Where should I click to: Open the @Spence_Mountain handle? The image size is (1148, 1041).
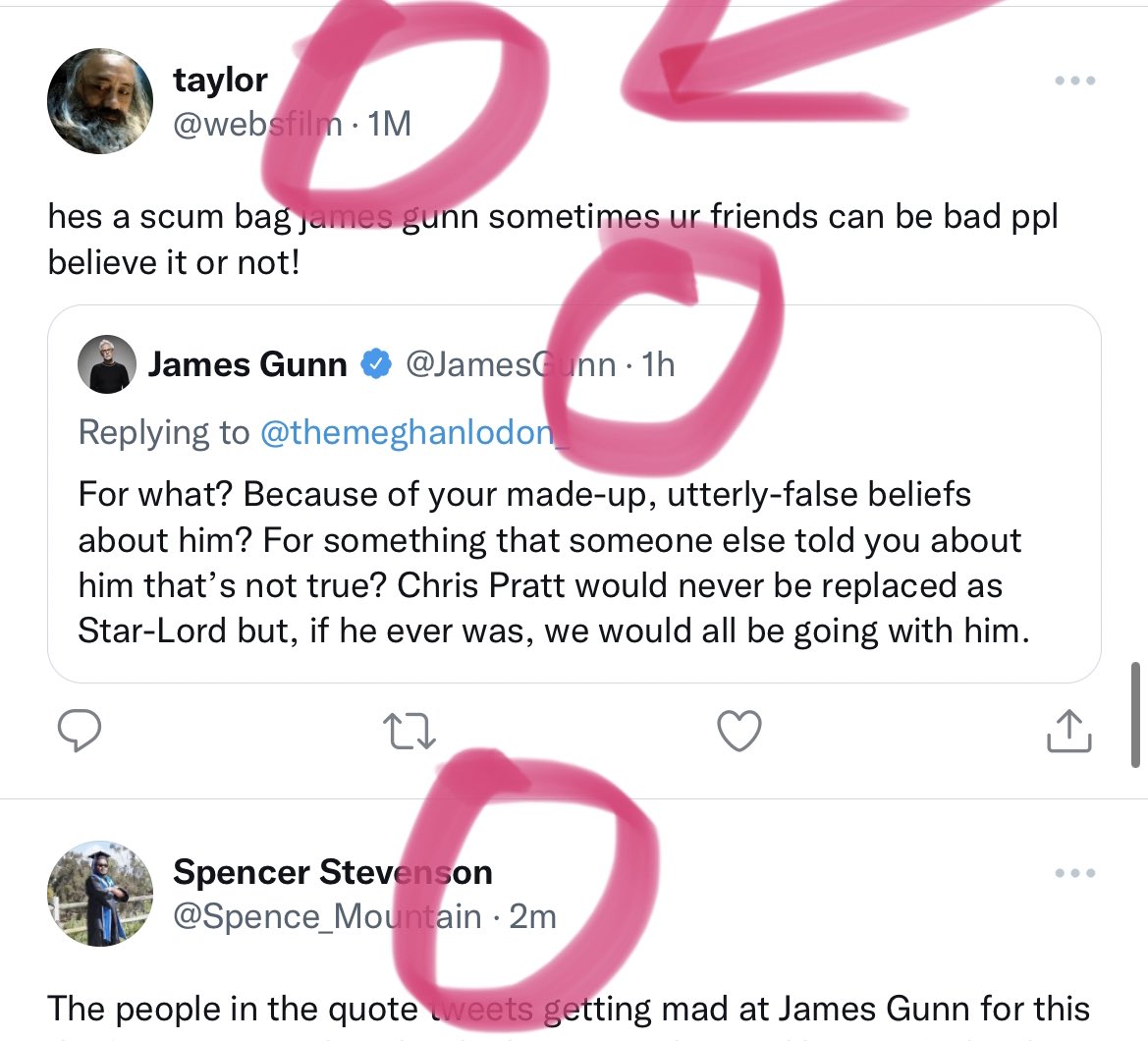coord(327,916)
